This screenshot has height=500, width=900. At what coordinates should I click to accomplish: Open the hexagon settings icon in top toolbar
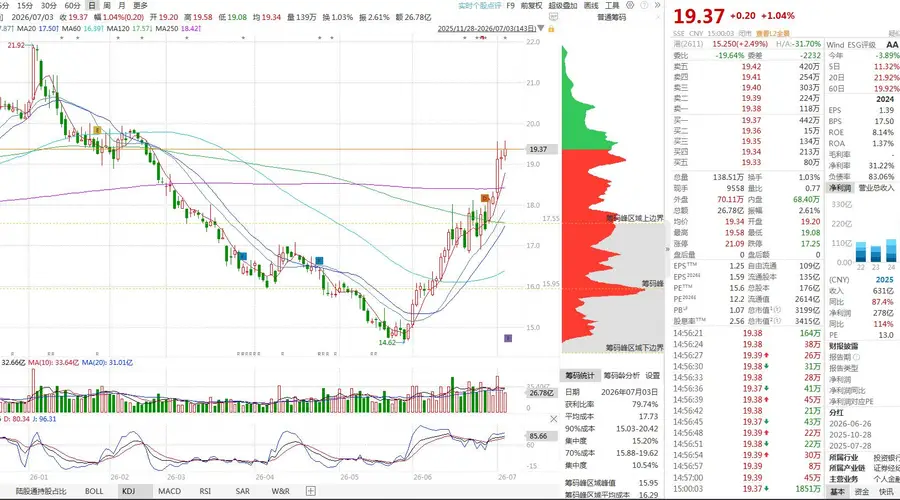tap(630, 5)
